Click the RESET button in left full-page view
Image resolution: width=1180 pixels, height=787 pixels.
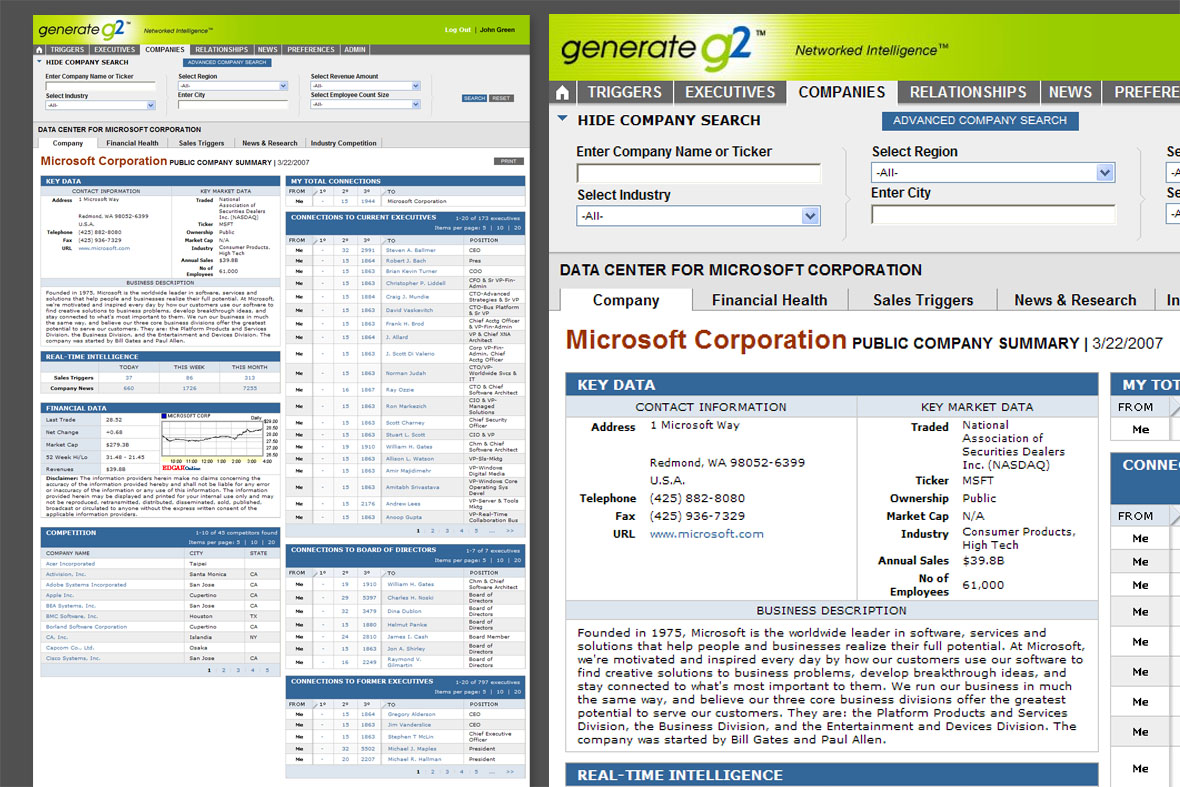click(x=501, y=99)
